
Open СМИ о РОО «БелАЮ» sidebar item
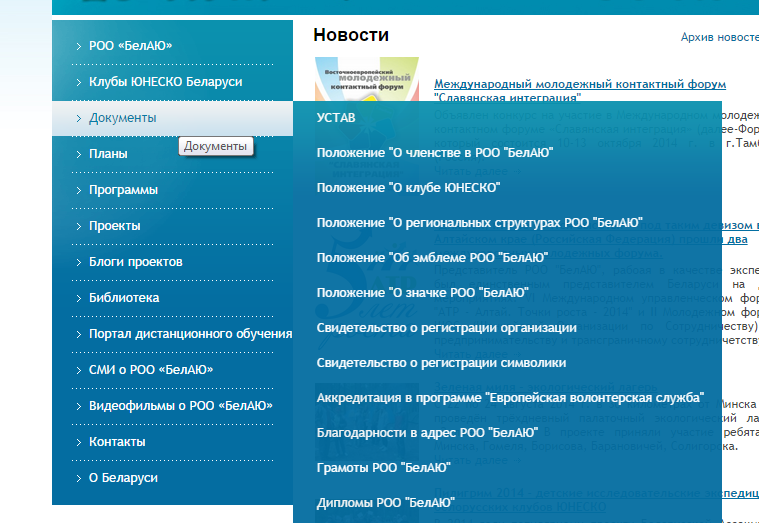(x=151, y=370)
